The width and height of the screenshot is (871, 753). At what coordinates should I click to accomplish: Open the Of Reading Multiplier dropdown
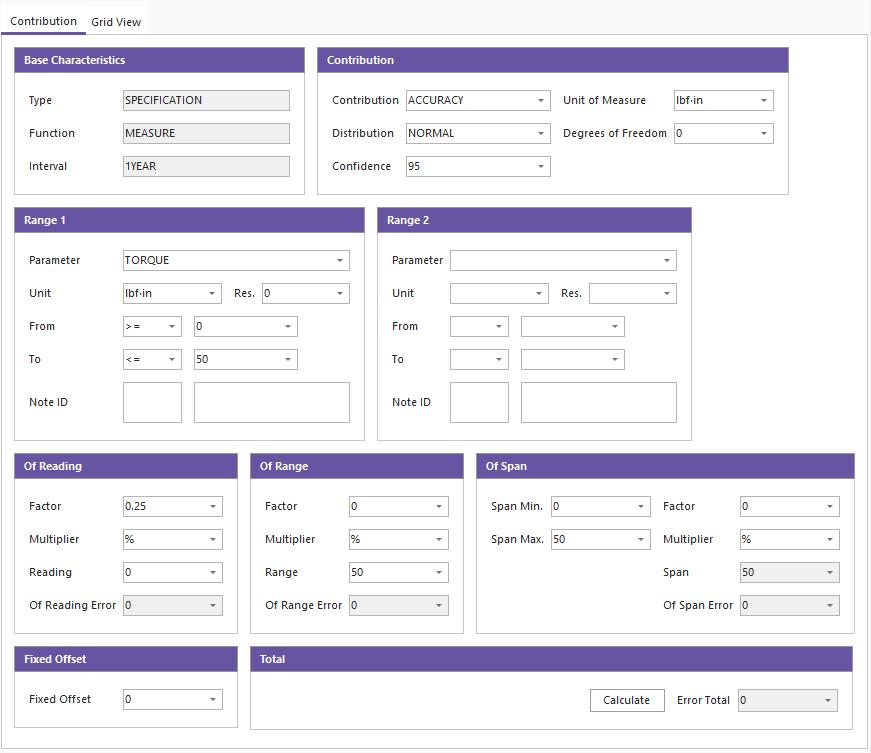click(213, 539)
